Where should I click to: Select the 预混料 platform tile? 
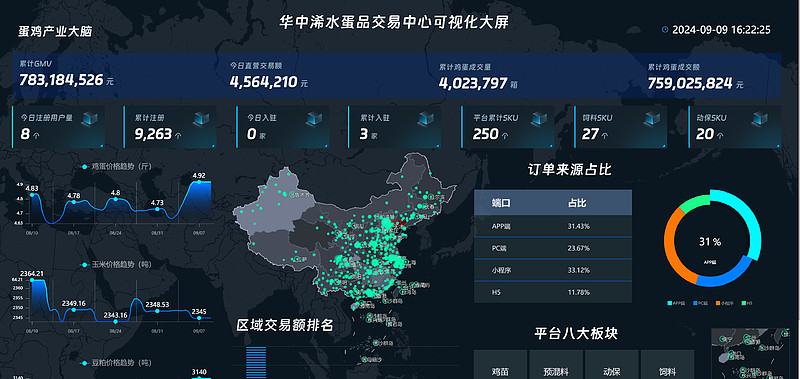click(x=556, y=365)
